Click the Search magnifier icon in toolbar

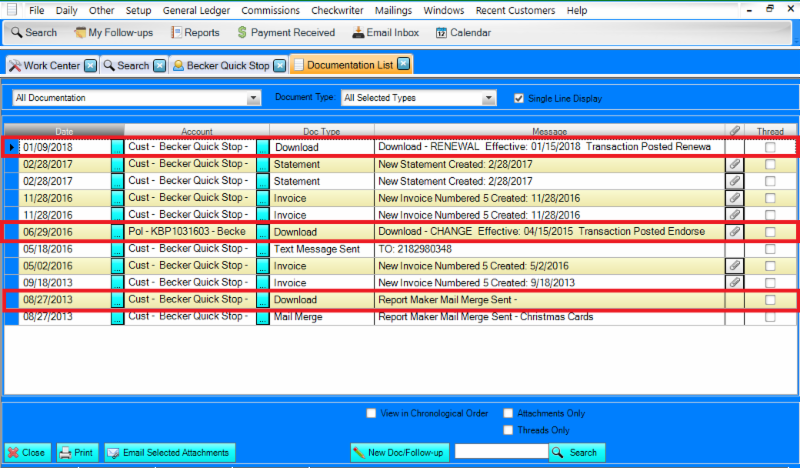click(x=16, y=33)
